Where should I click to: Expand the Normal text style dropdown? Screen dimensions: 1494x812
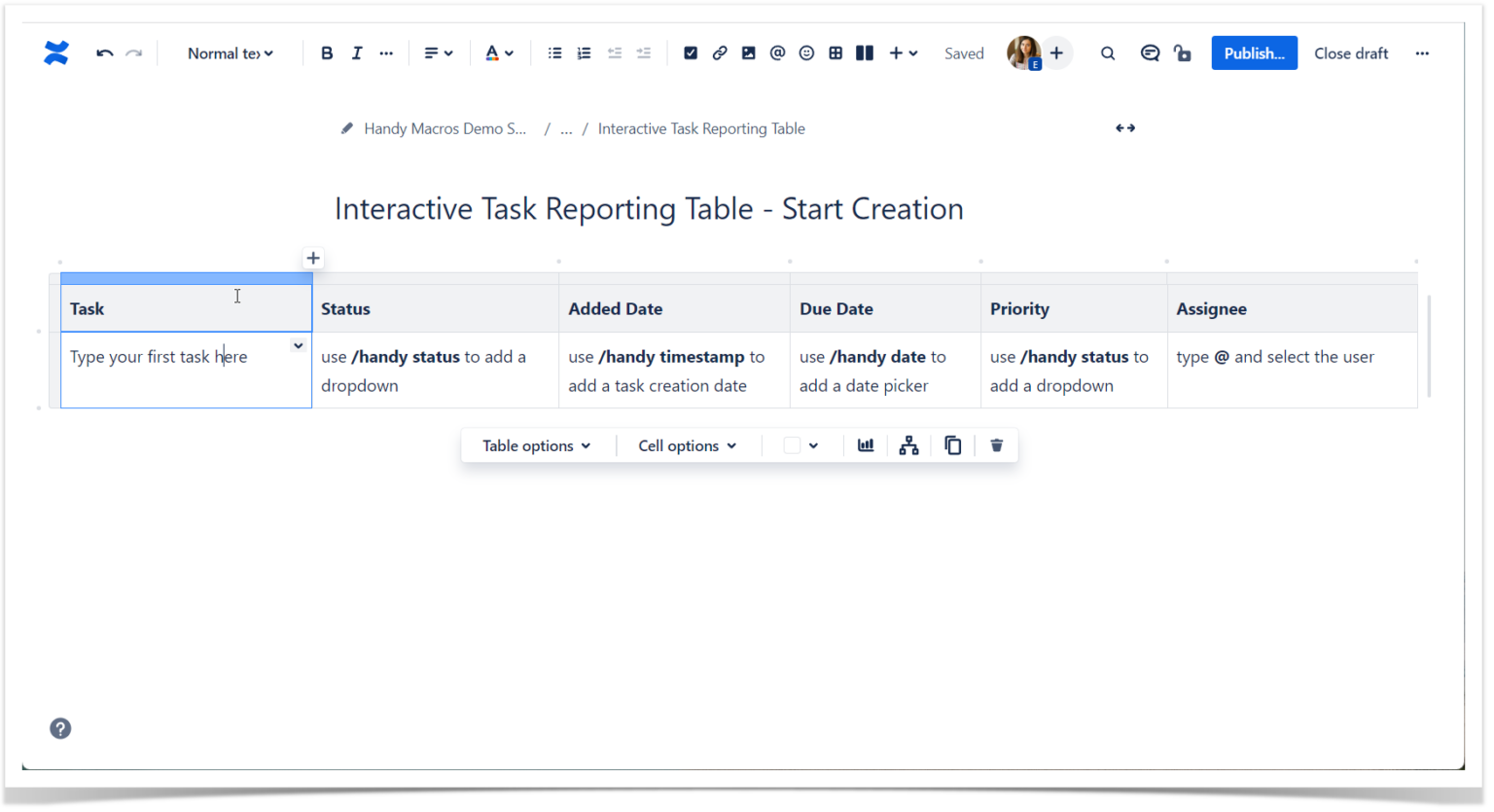click(x=230, y=53)
